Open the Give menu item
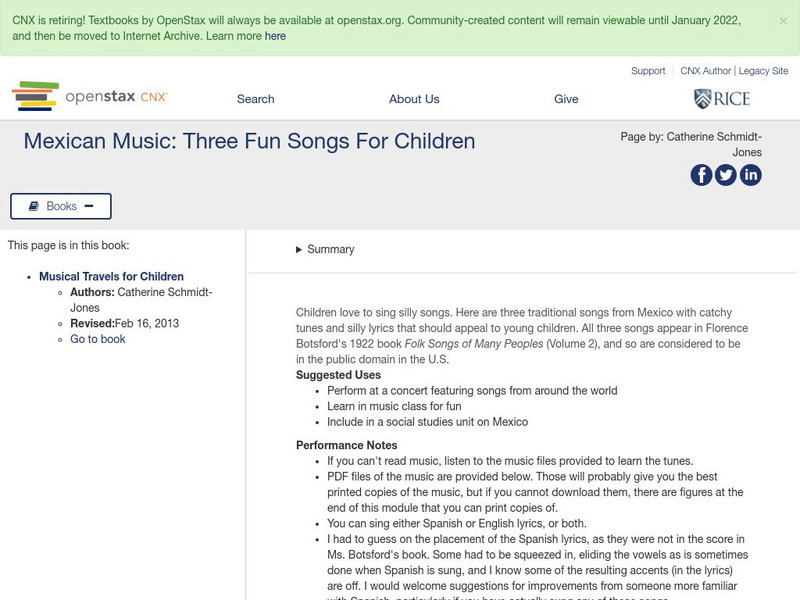The image size is (800, 600). tap(566, 99)
